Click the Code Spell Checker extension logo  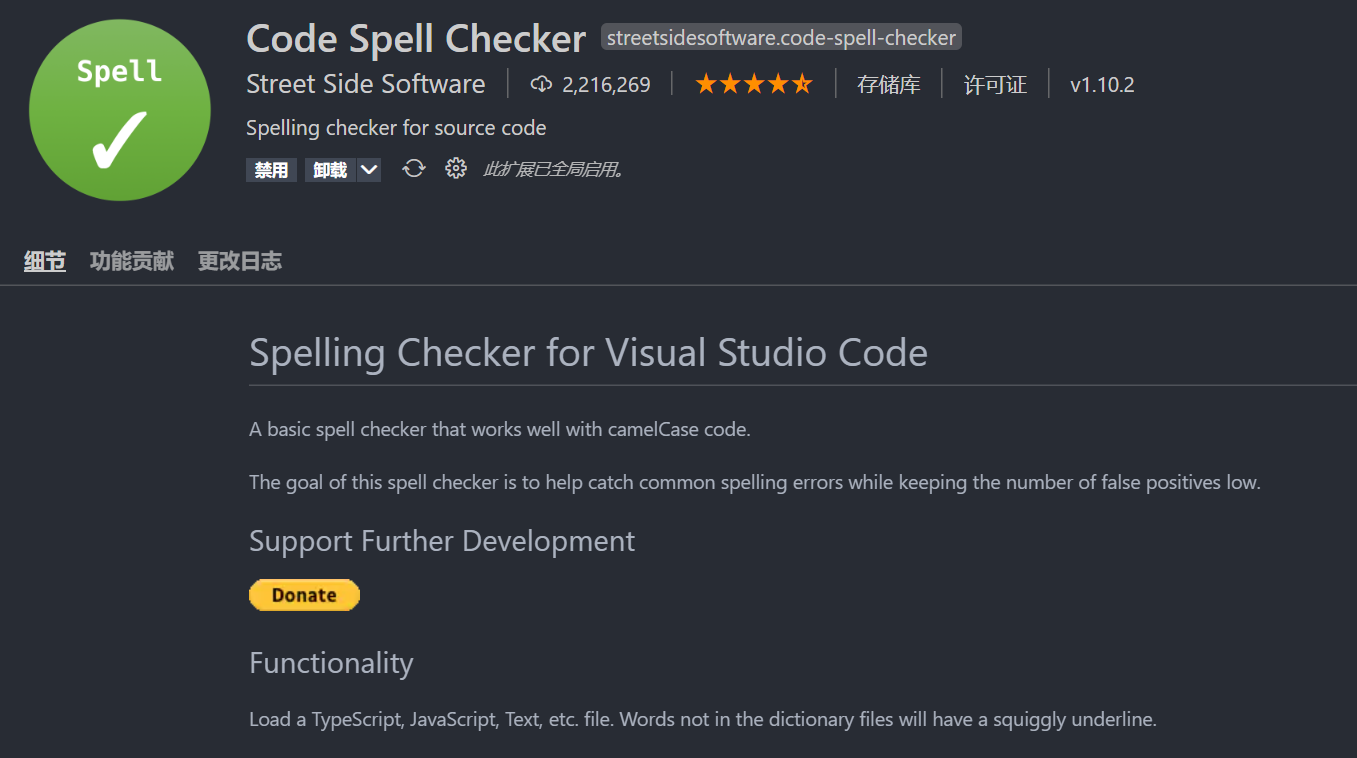[x=119, y=107]
